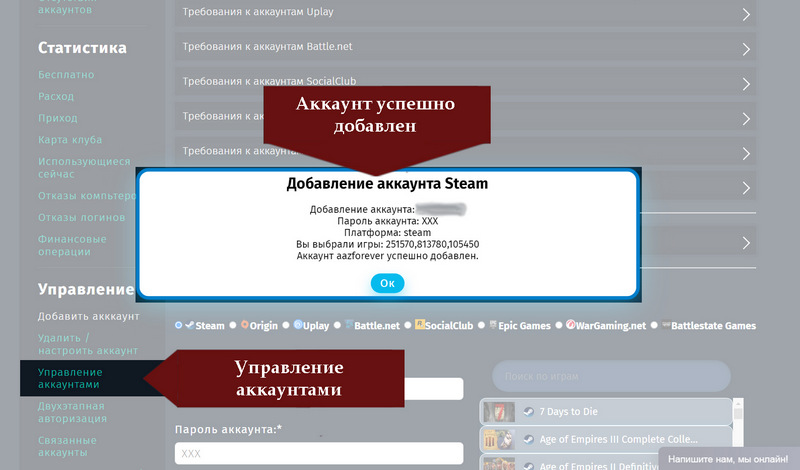Open Управление аккаунтами in the sidebar
This screenshot has width=800, height=470.
click(x=69, y=378)
